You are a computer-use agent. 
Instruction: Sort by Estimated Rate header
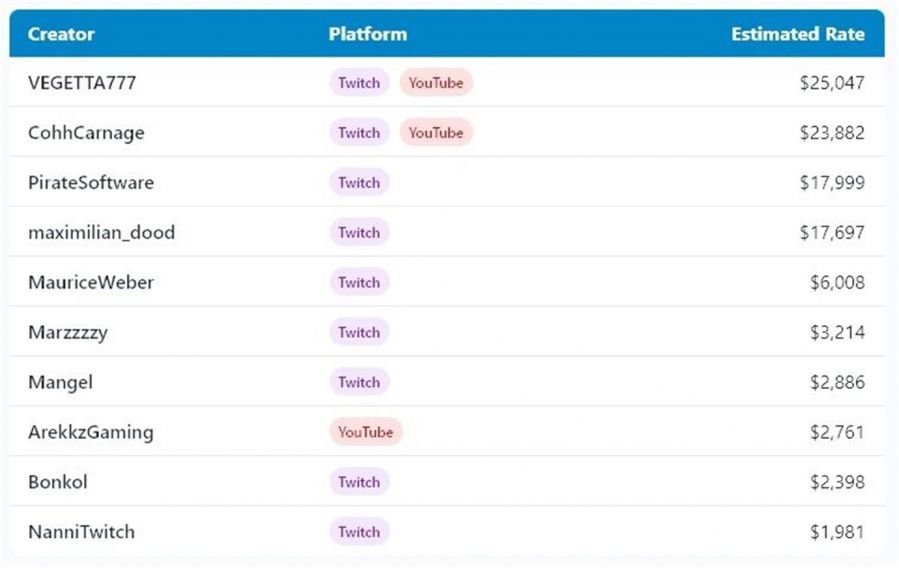point(797,34)
